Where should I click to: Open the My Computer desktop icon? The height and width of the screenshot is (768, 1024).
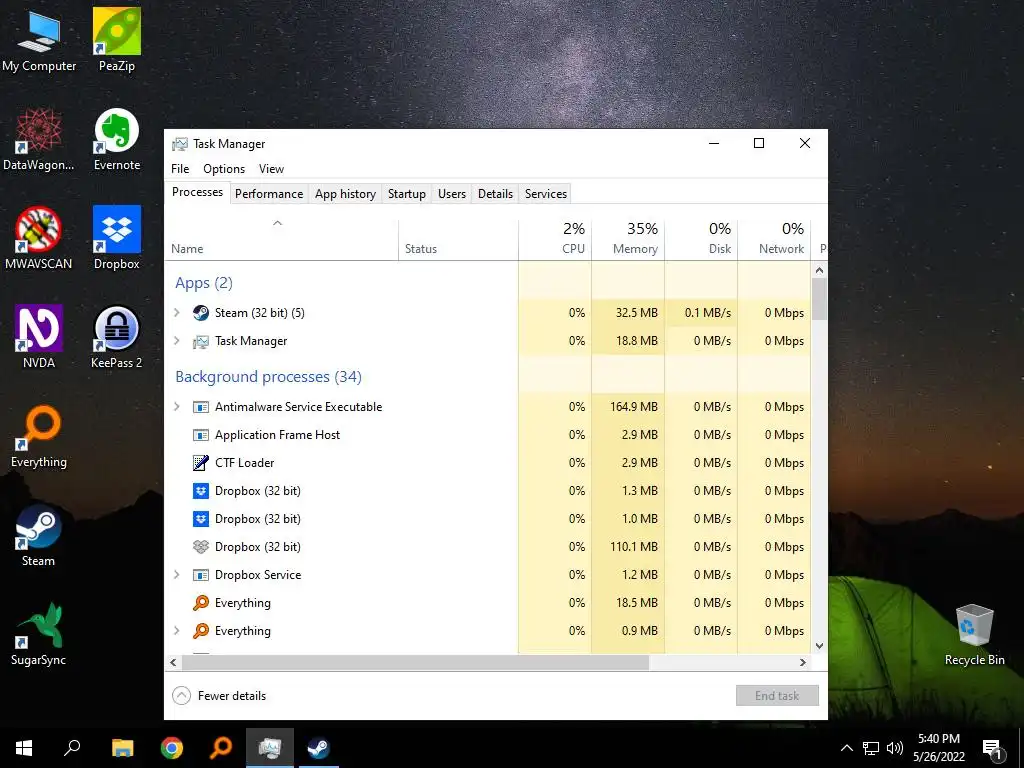tap(39, 40)
